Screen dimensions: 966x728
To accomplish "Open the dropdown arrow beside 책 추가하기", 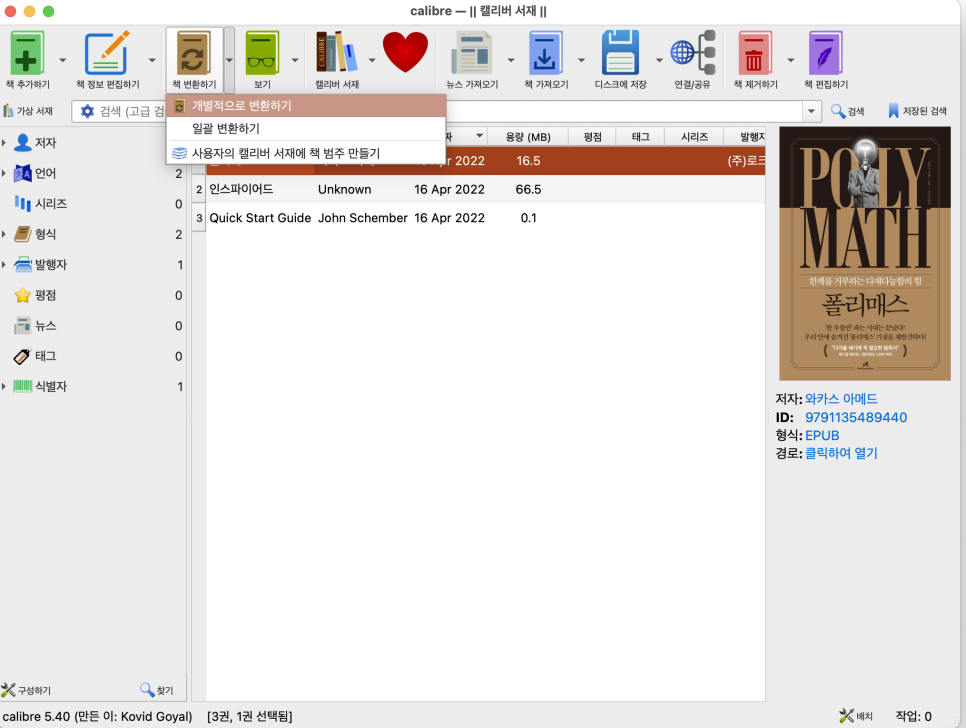I will tap(63, 60).
